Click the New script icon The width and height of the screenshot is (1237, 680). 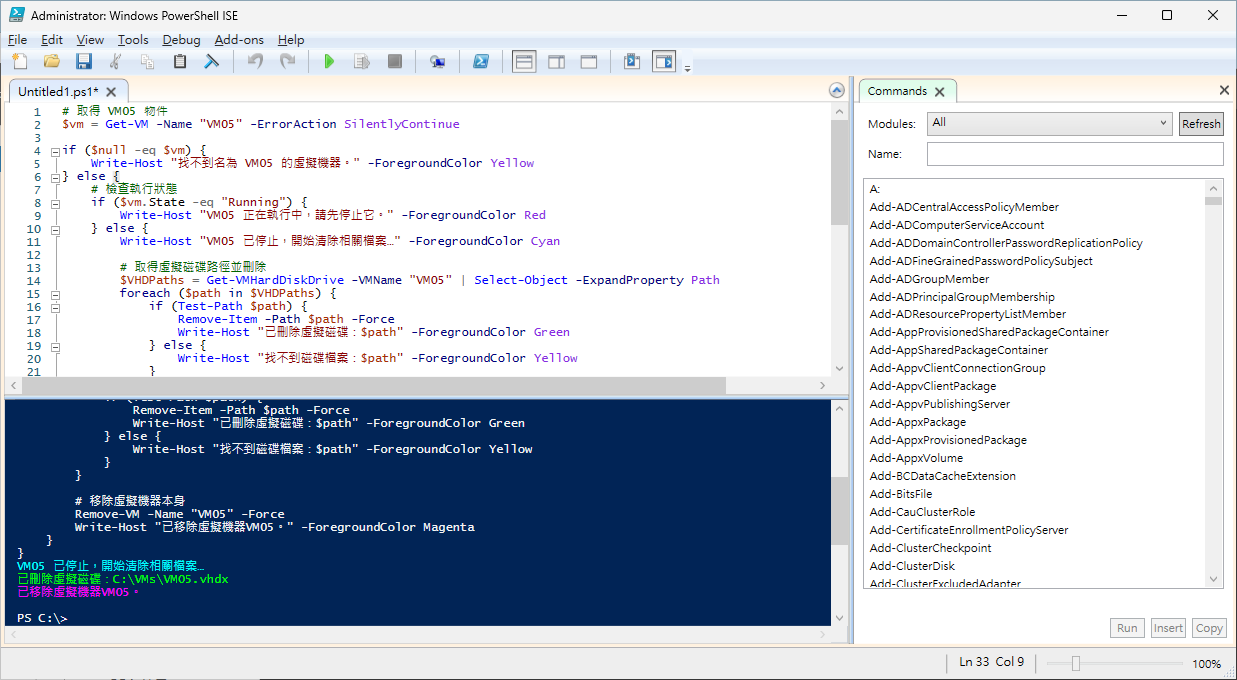coord(19,62)
